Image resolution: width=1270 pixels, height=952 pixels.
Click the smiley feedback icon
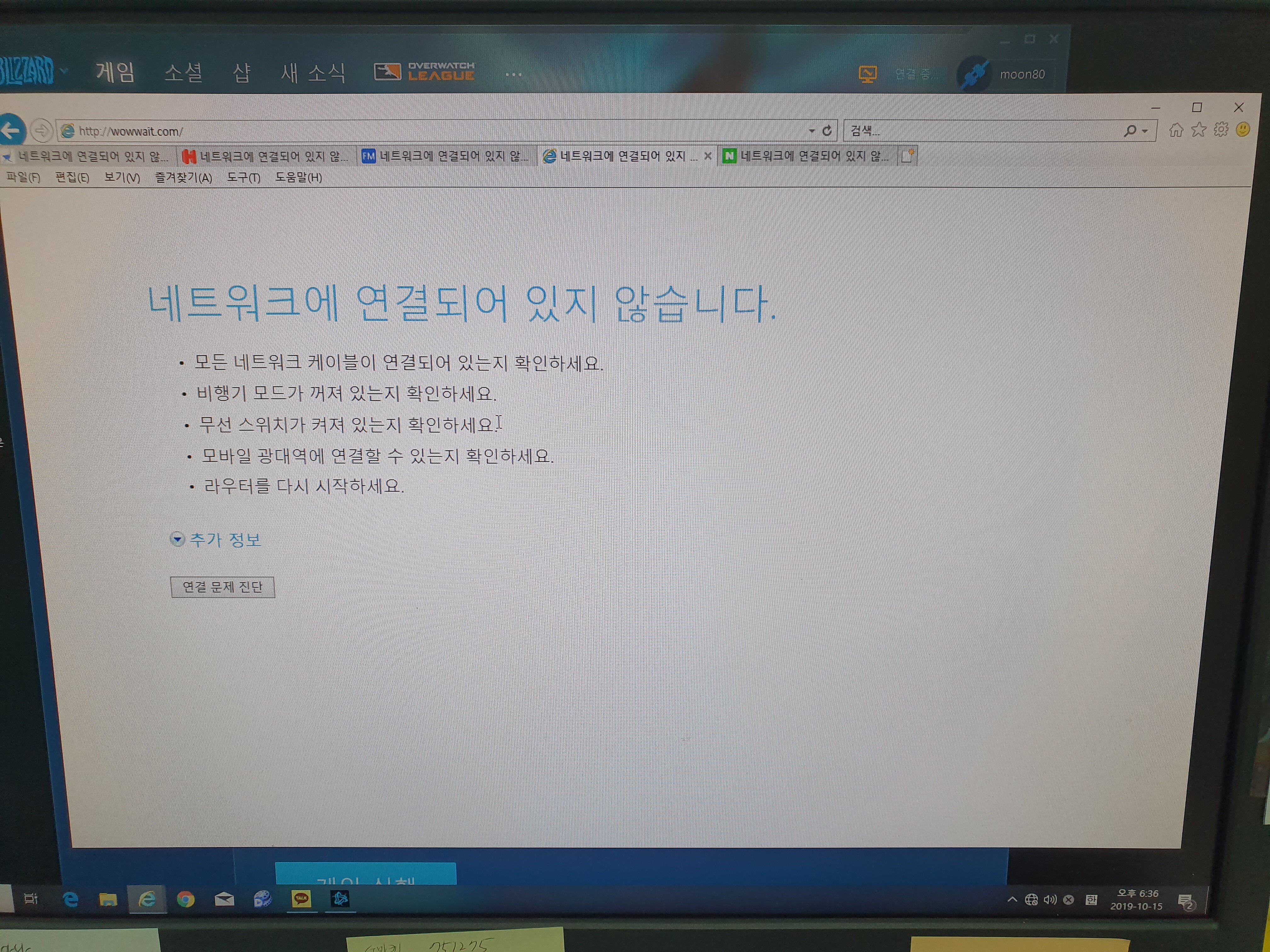click(1243, 130)
